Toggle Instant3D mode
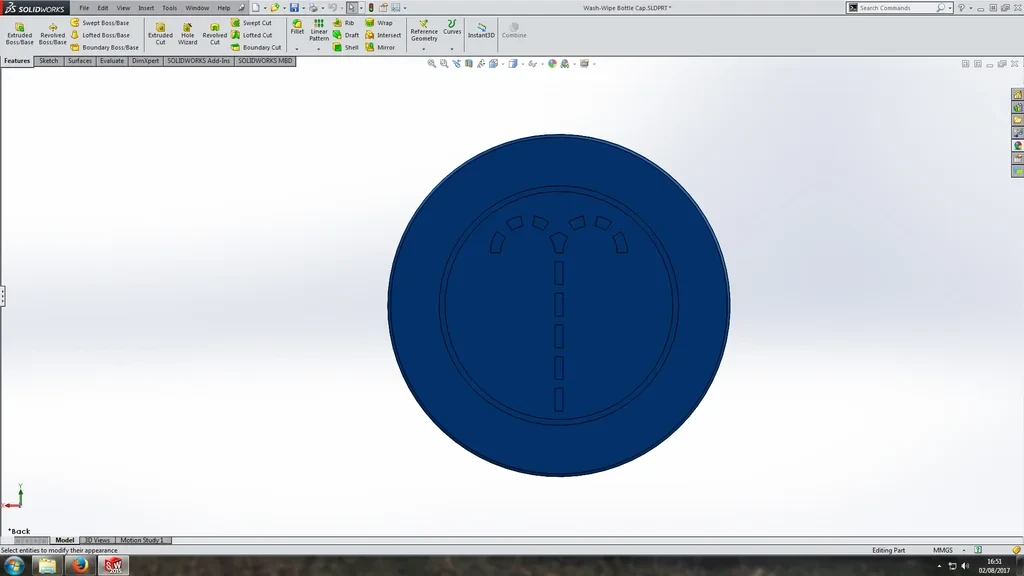This screenshot has height=576, width=1024. [481, 29]
